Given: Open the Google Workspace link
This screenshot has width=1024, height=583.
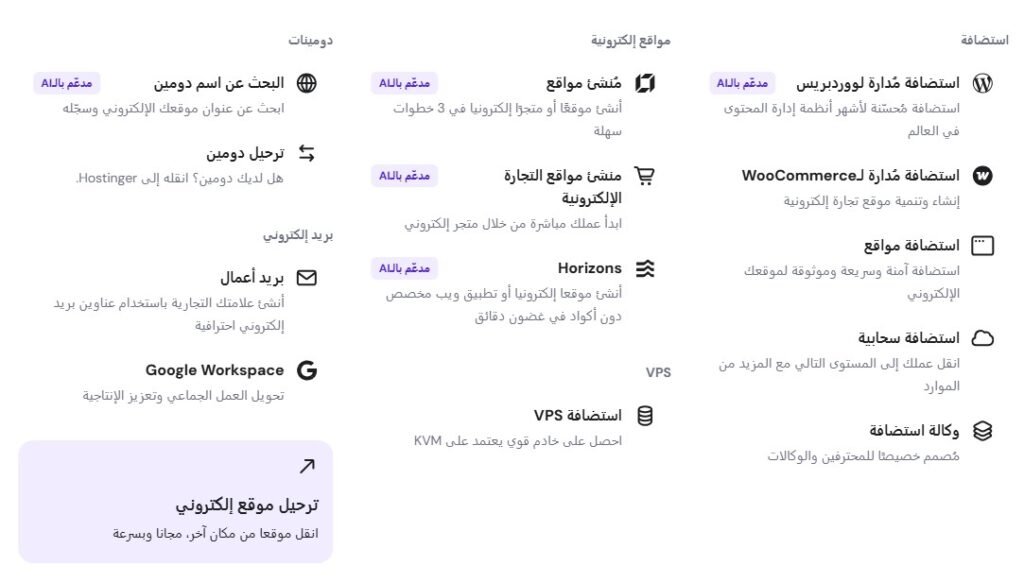Looking at the screenshot, I should (x=215, y=370).
